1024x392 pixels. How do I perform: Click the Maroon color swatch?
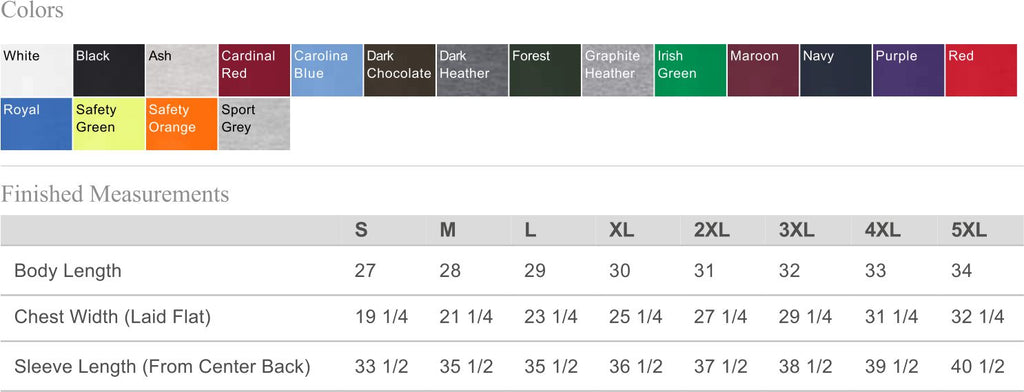pos(763,71)
